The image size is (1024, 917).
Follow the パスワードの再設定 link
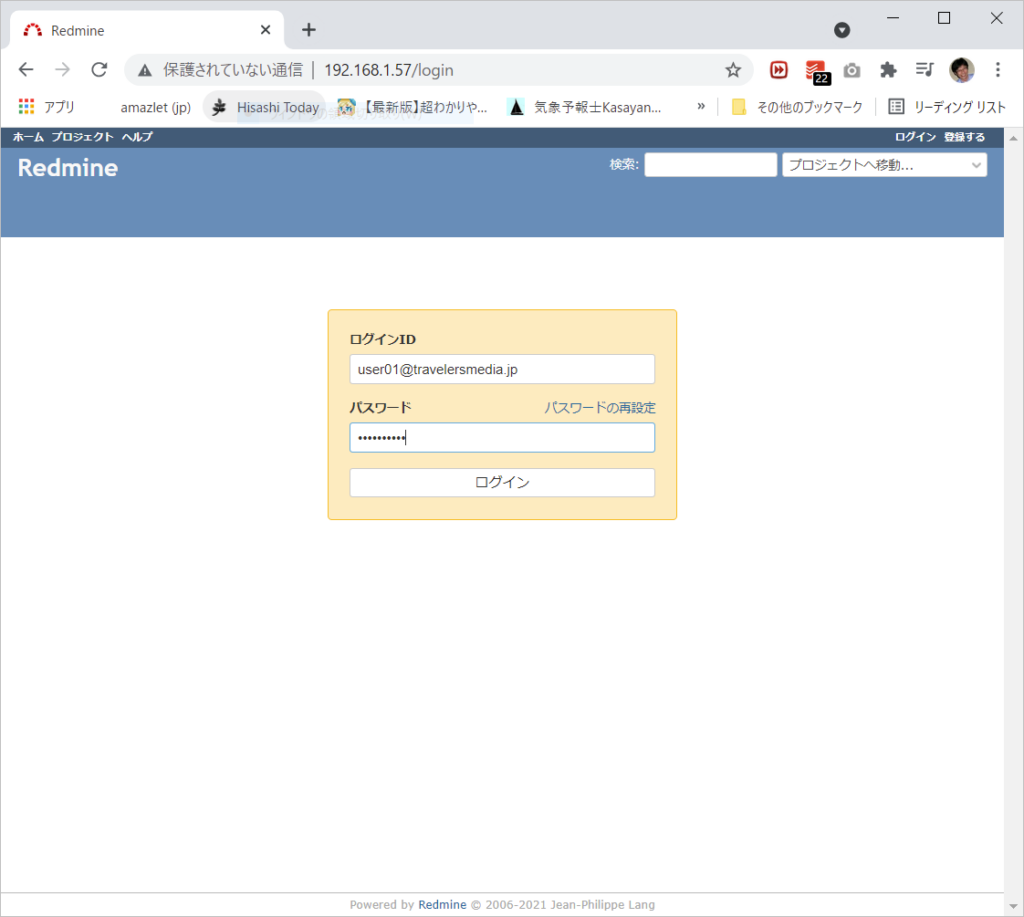pos(600,408)
